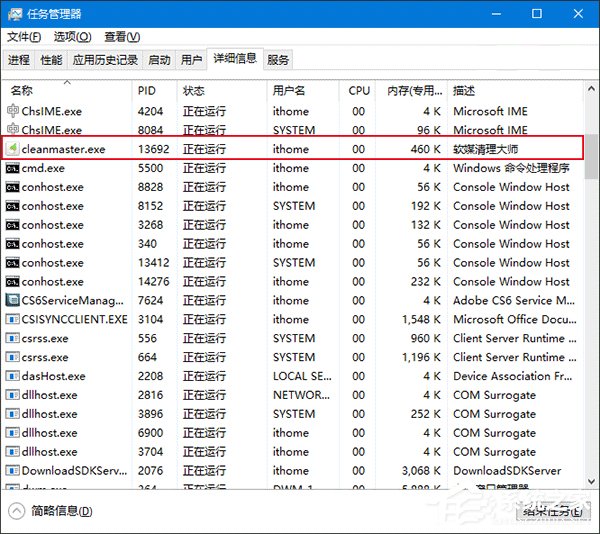Open the 查看(V) menu
Image resolution: width=600 pixels, height=534 pixels.
click(122, 37)
